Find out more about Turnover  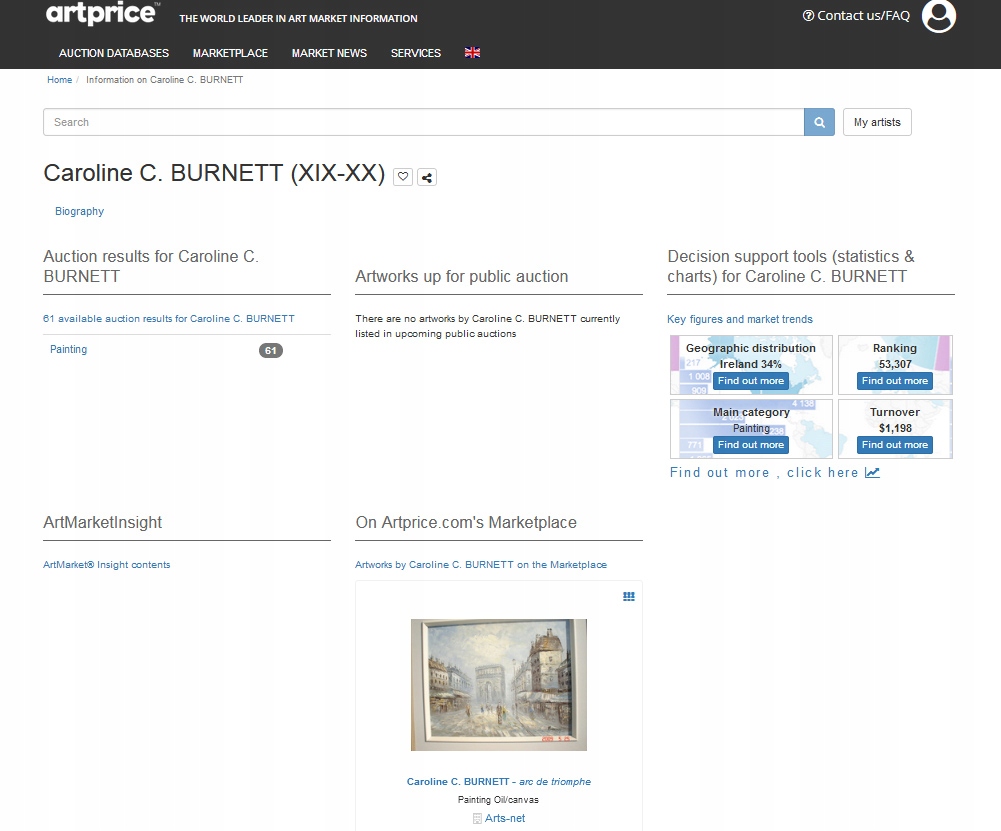(894, 445)
